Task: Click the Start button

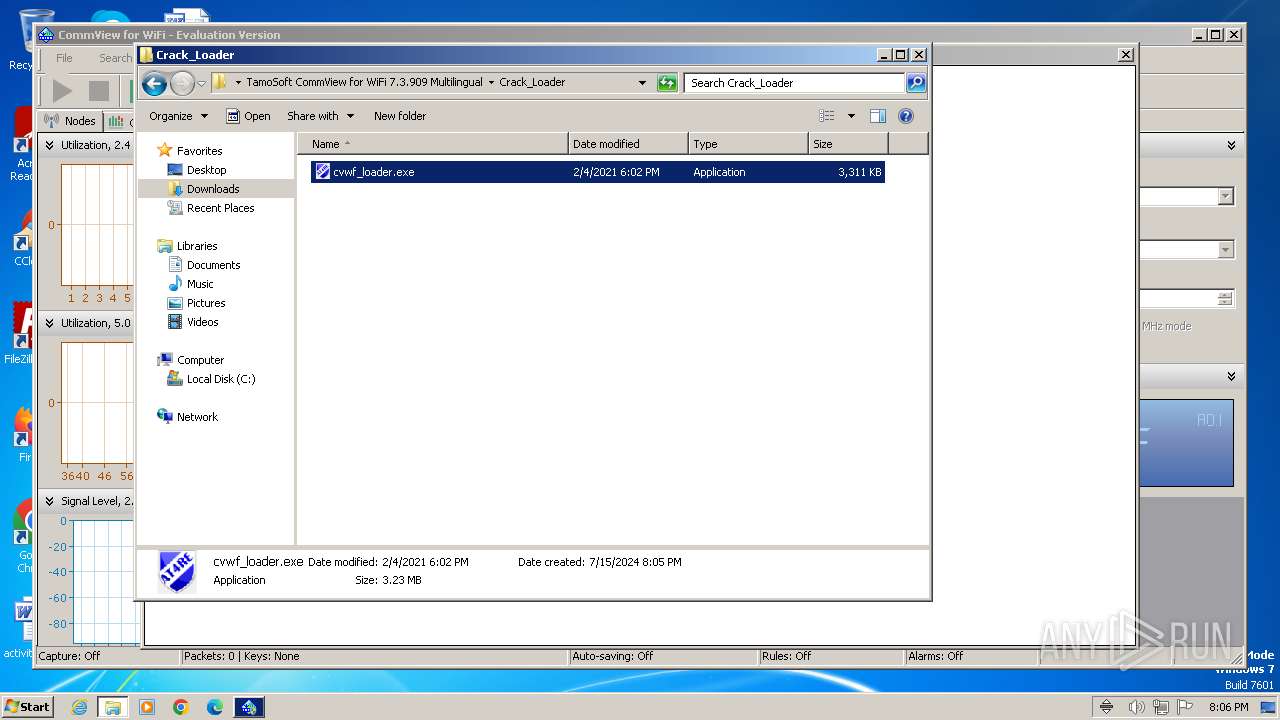Action: pyautogui.click(x=27, y=706)
